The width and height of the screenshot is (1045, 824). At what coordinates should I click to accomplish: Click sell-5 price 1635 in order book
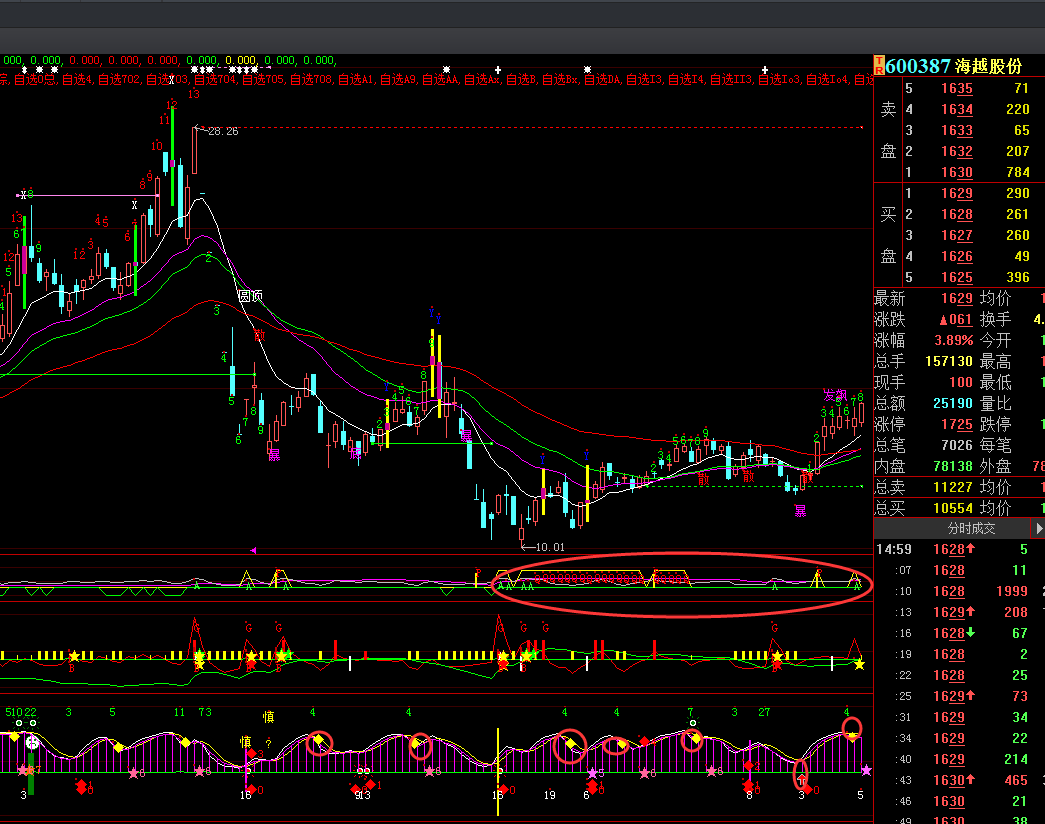coord(956,89)
